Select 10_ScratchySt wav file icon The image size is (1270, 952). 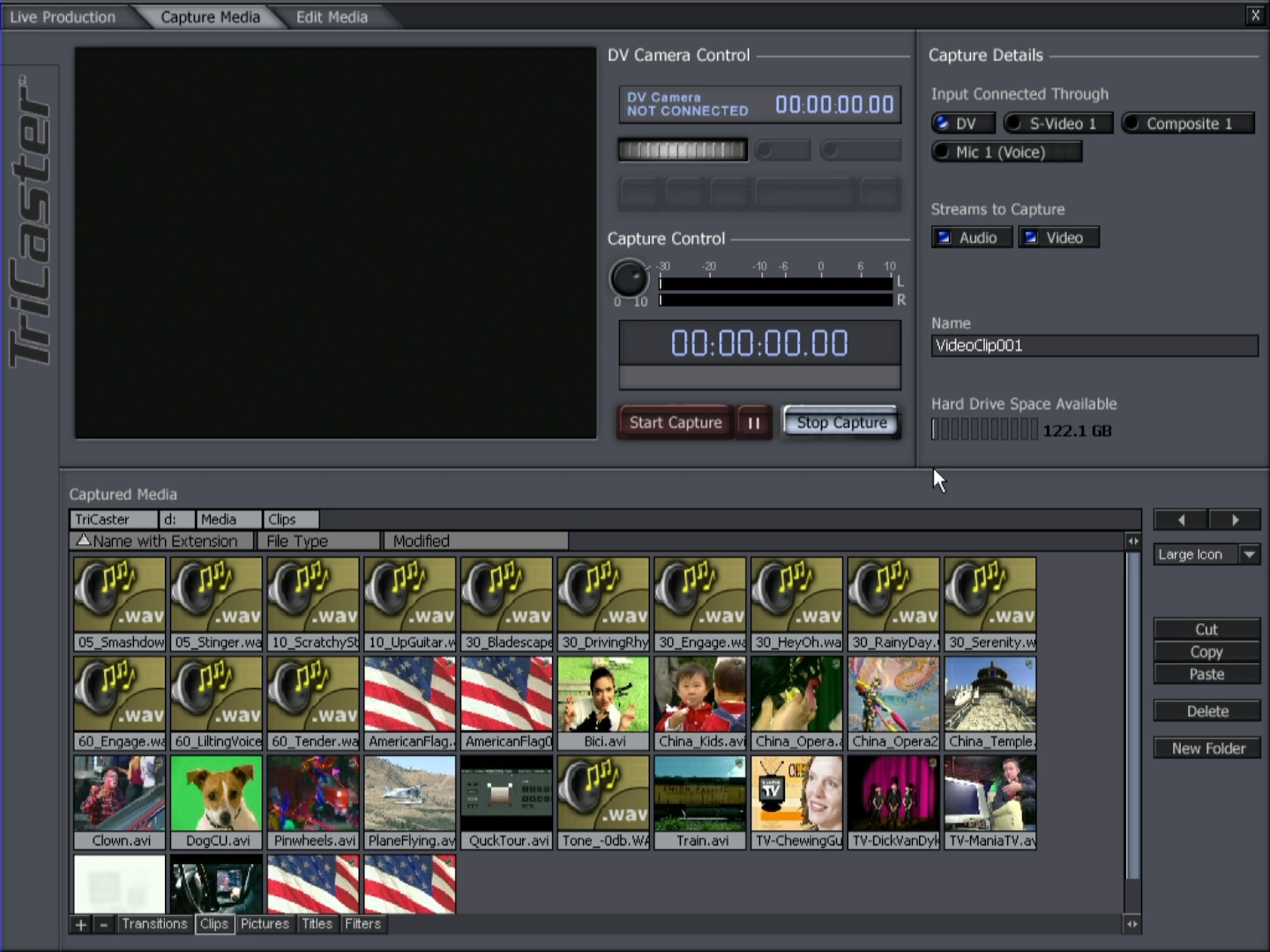click(x=313, y=604)
